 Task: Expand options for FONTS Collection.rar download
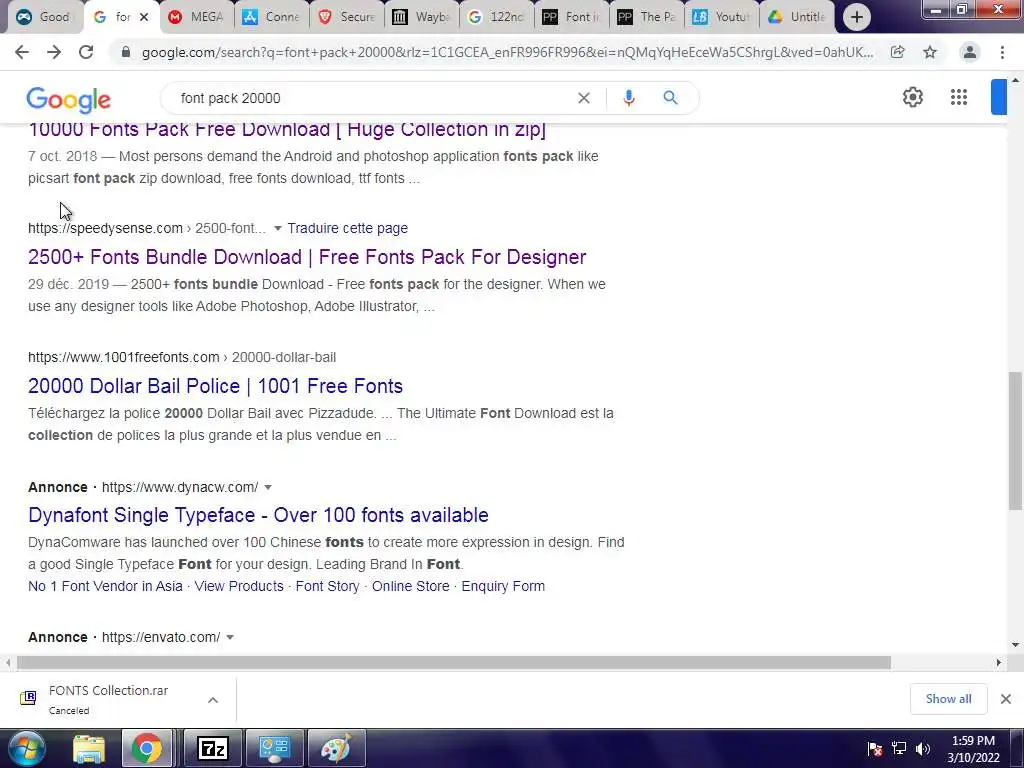click(x=213, y=700)
